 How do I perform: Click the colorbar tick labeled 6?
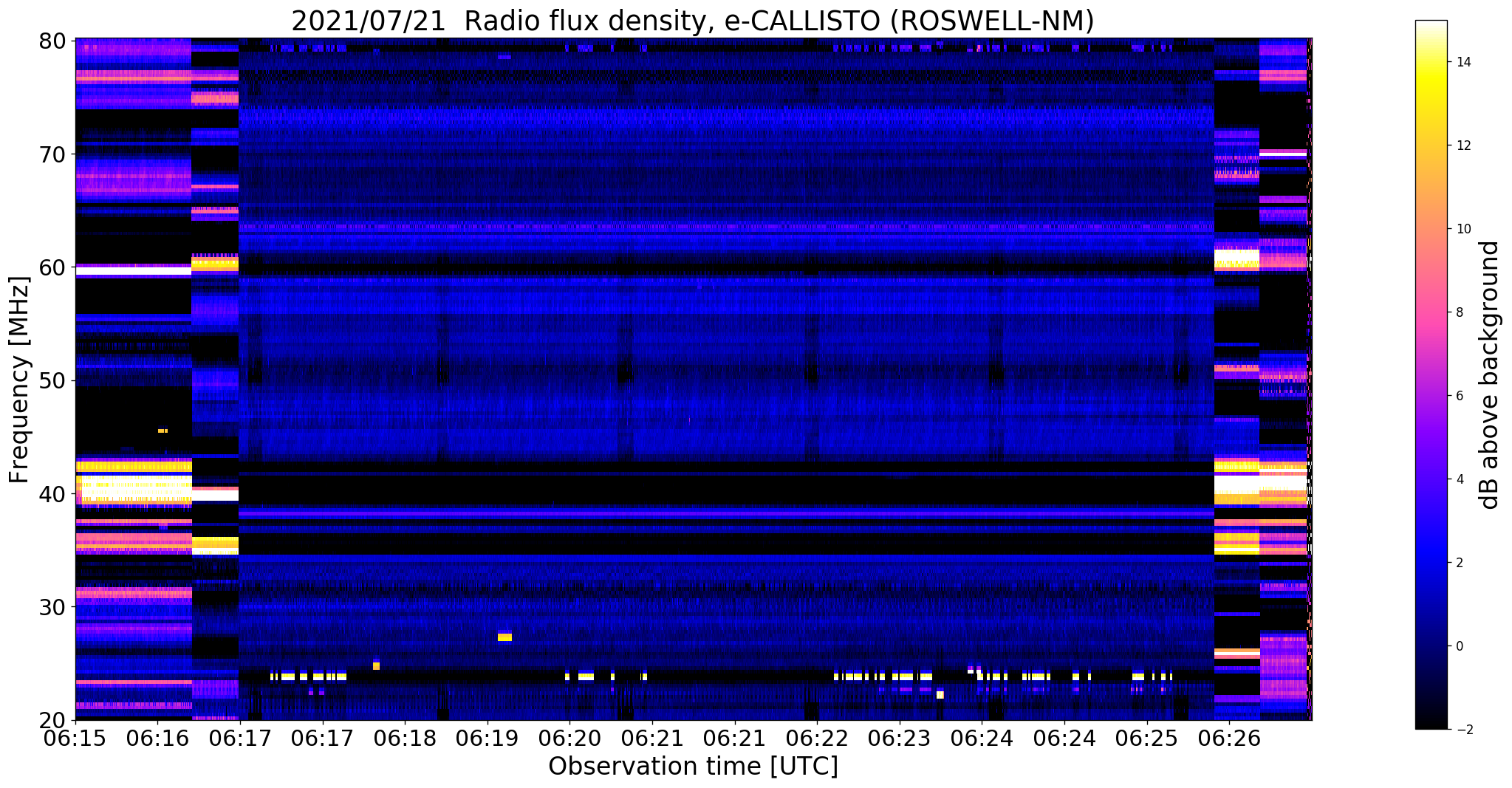click(x=1459, y=396)
